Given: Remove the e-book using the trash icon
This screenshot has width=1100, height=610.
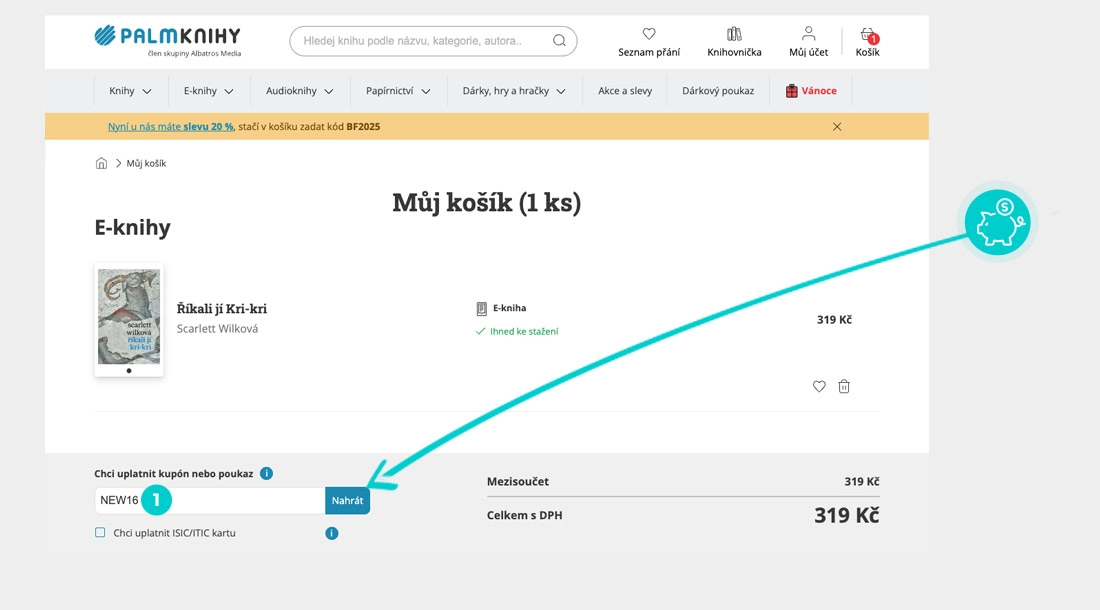Looking at the screenshot, I should click(844, 386).
